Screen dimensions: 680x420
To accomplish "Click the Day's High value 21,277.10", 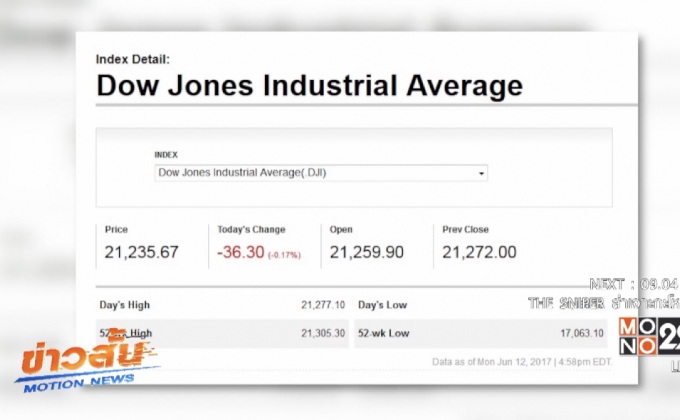I will click(x=322, y=304).
